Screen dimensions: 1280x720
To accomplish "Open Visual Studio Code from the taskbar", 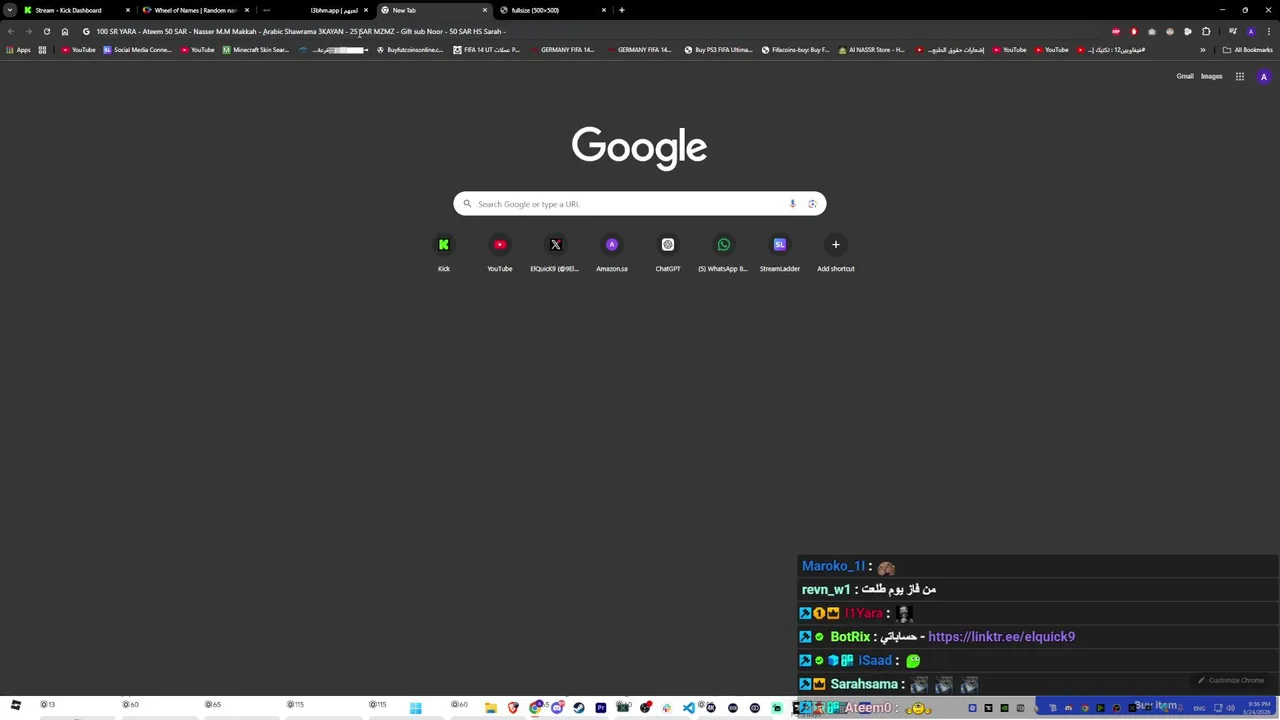I will pyautogui.click(x=689, y=708).
